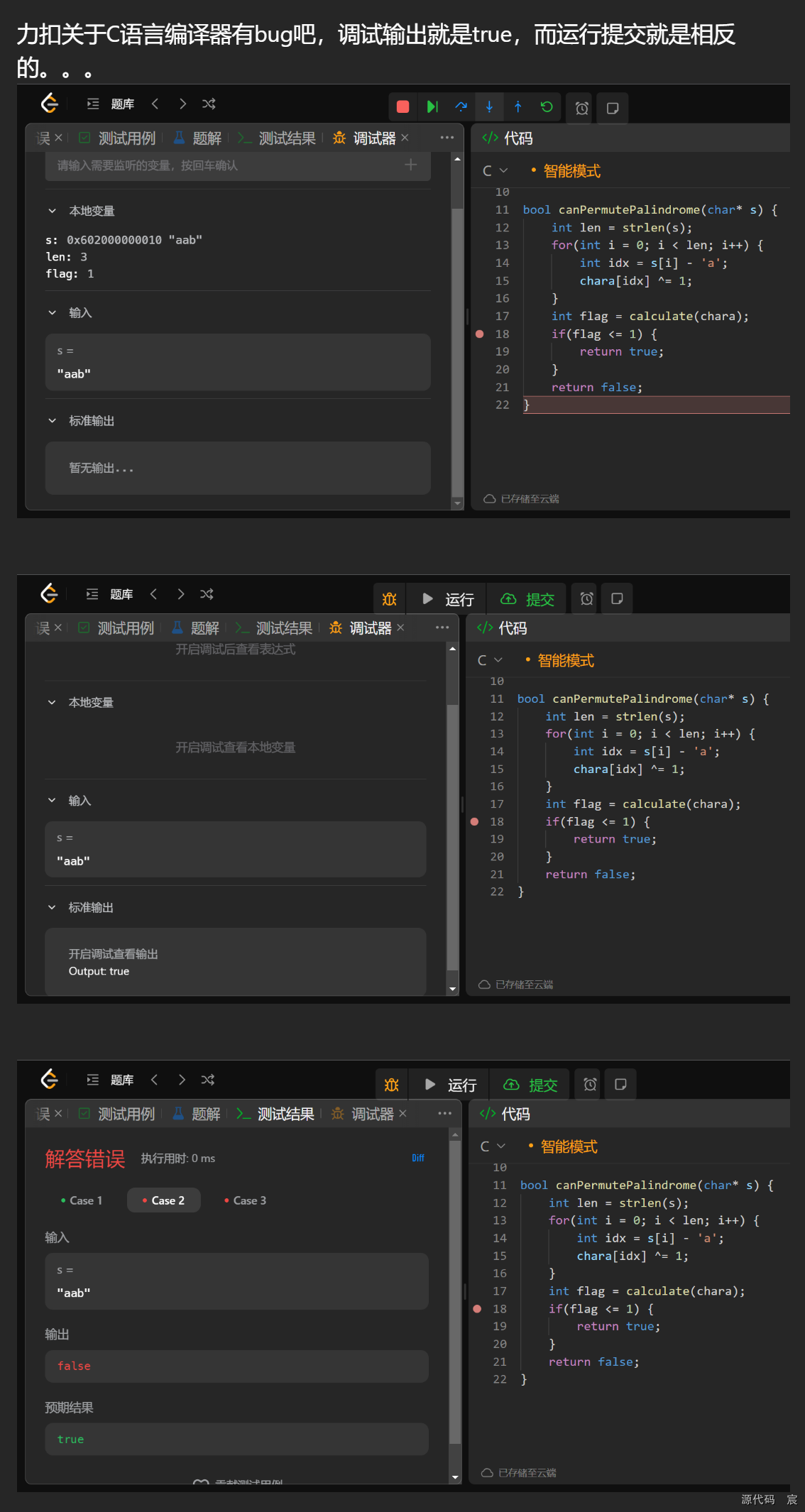Collapse 标准输出 section in top panel
The width and height of the screenshot is (805, 1512).
[52, 421]
